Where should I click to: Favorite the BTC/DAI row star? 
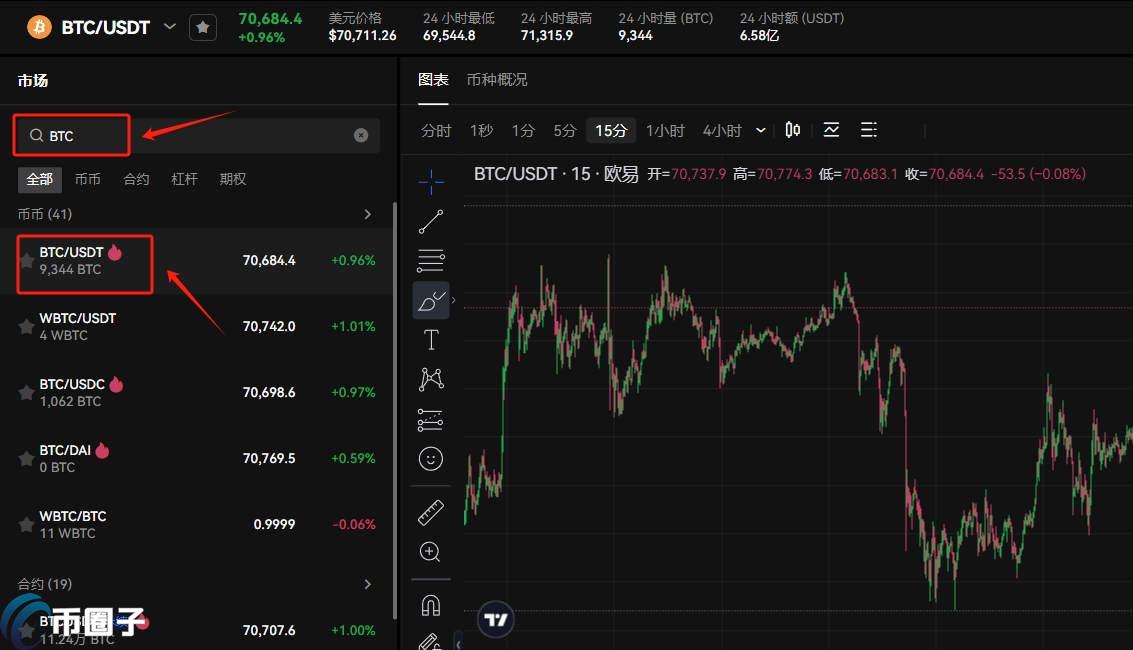coord(27,459)
